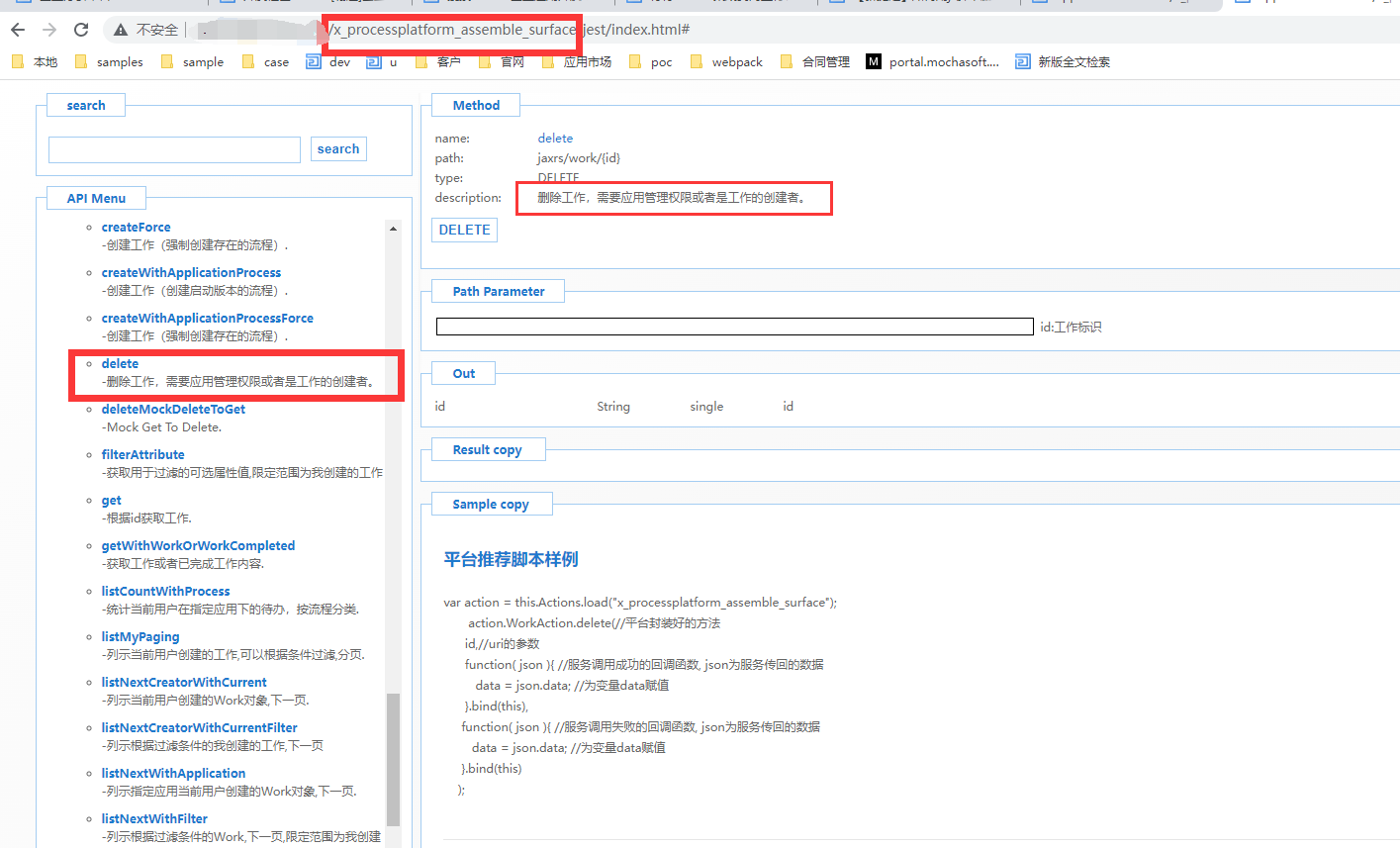Open the listNextCreatorWithCurrent API method

click(x=184, y=682)
